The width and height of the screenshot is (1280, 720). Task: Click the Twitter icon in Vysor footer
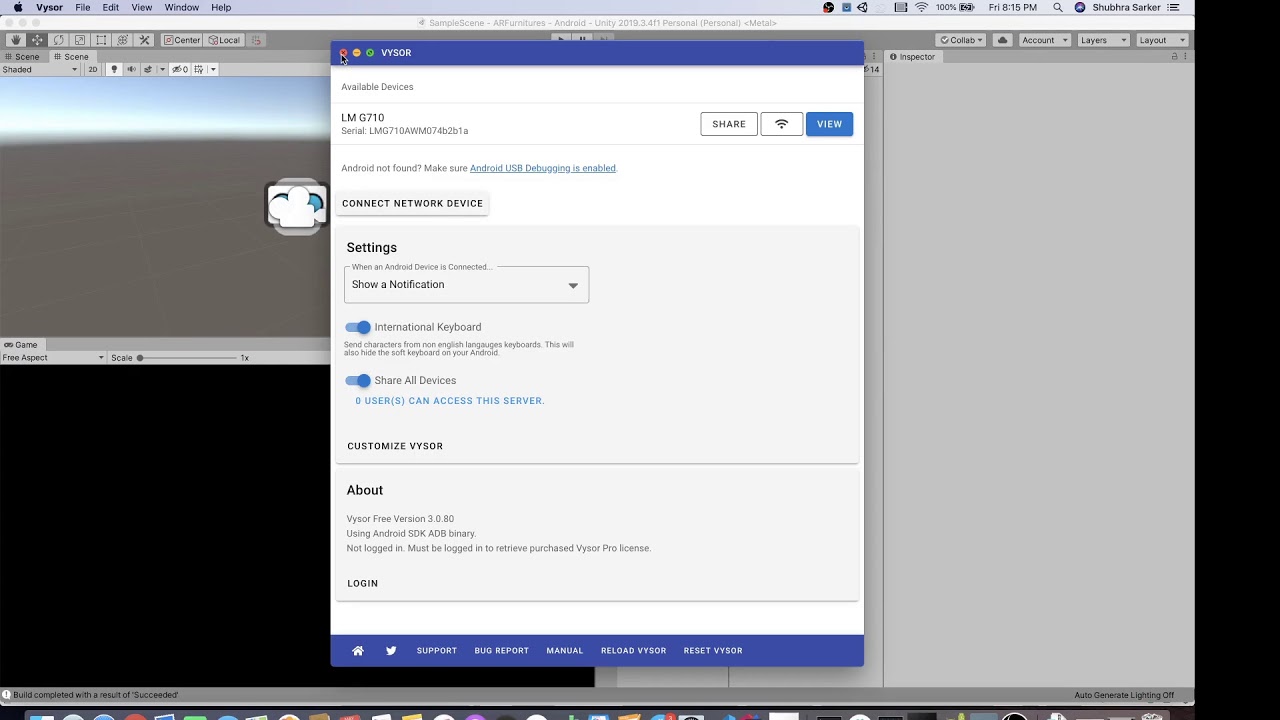[391, 651]
